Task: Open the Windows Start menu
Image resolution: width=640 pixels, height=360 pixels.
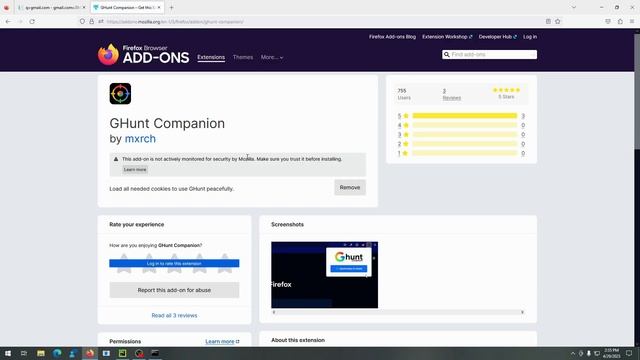Action: coord(8,353)
